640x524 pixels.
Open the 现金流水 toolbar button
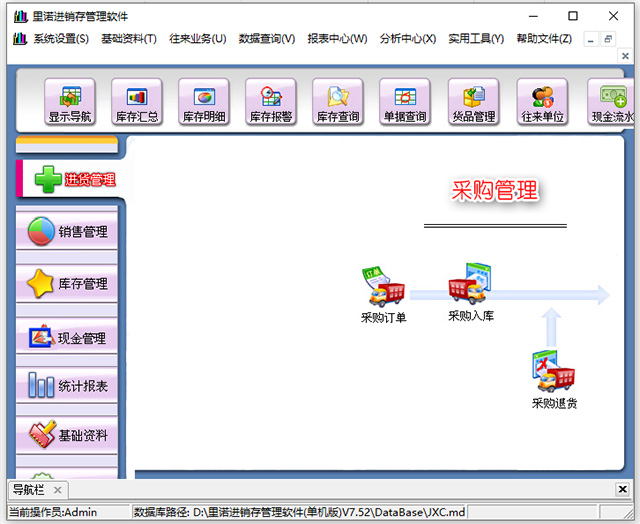tap(611, 102)
